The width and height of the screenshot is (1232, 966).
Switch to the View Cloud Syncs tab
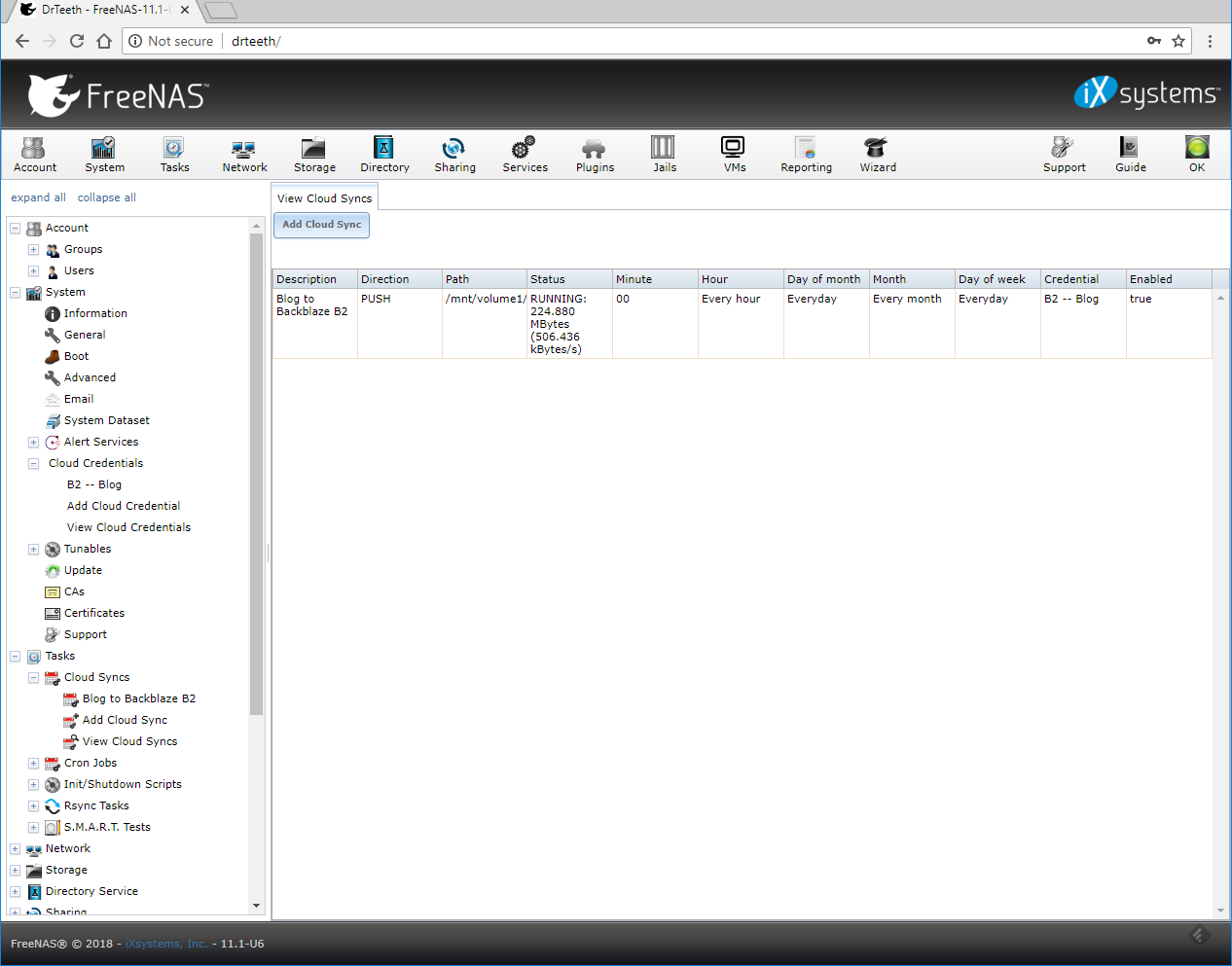coord(324,198)
